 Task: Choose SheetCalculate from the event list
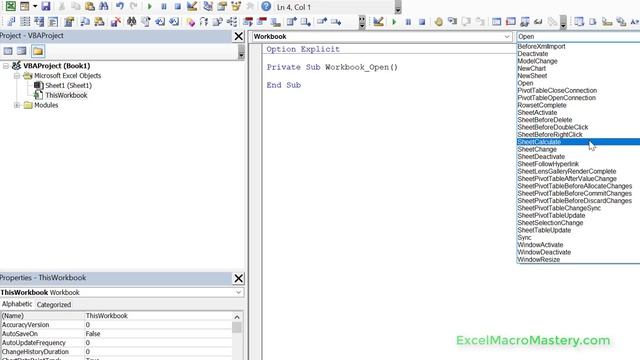[578, 142]
